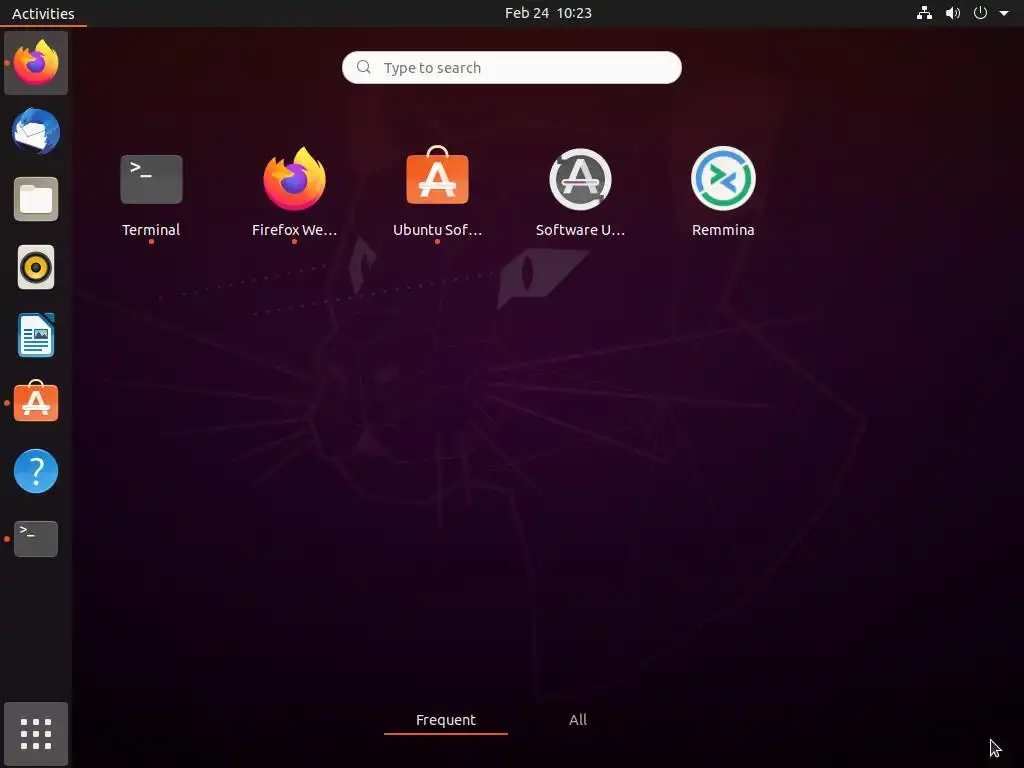Click the power icon in the top bar
The width and height of the screenshot is (1024, 768).
(980, 13)
